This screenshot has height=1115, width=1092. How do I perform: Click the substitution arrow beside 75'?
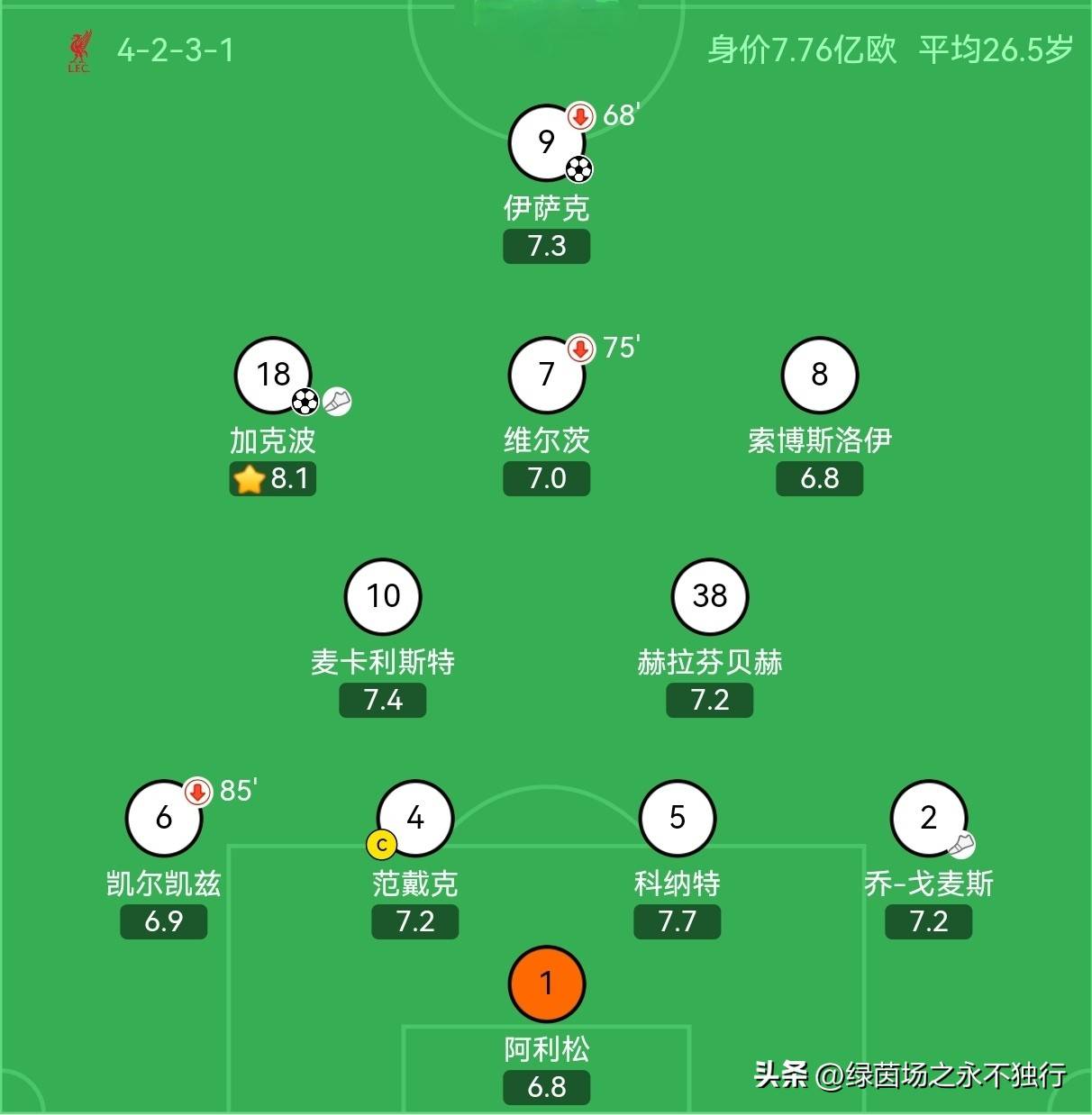tap(581, 349)
